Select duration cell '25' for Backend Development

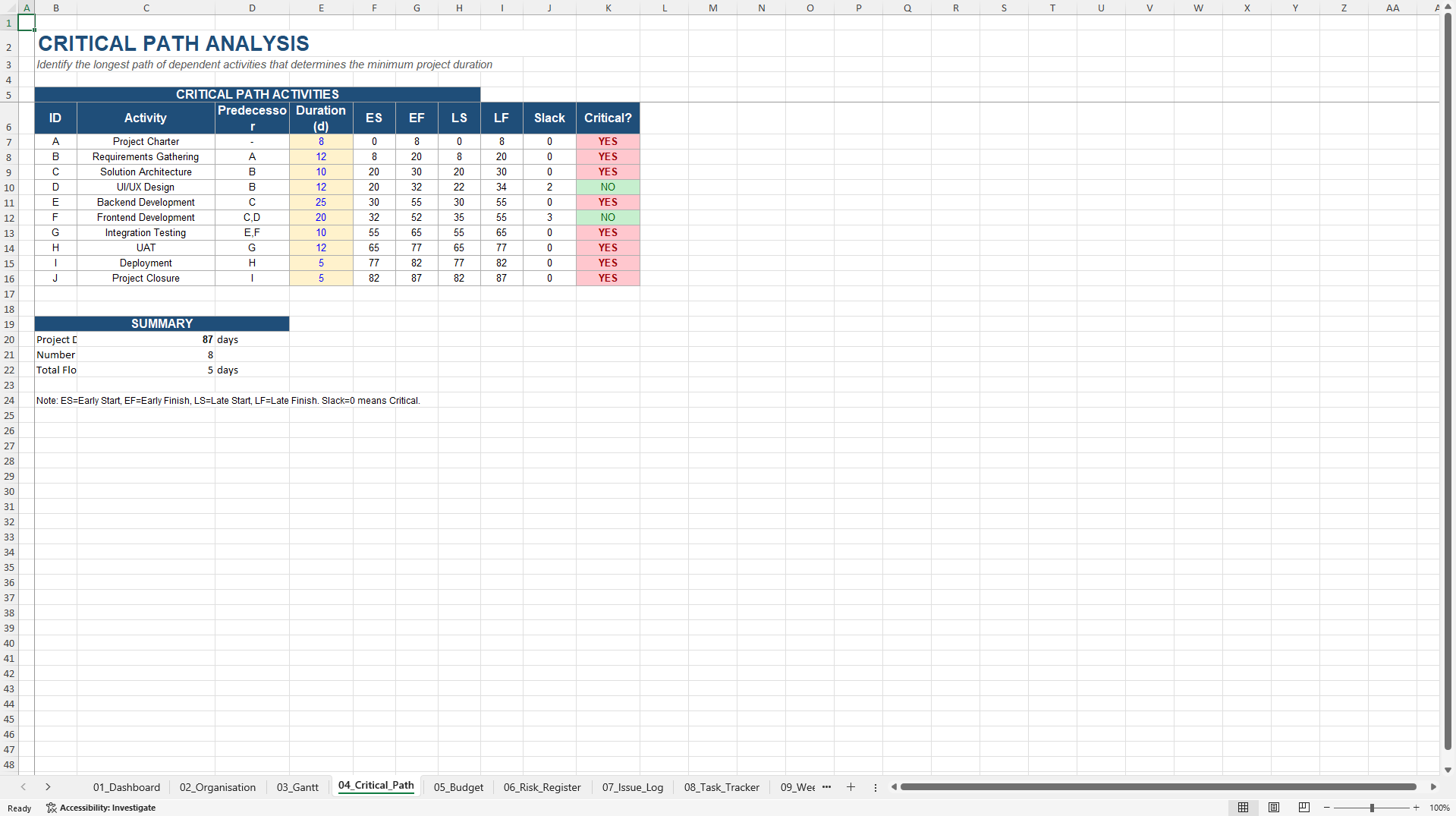[321, 203]
